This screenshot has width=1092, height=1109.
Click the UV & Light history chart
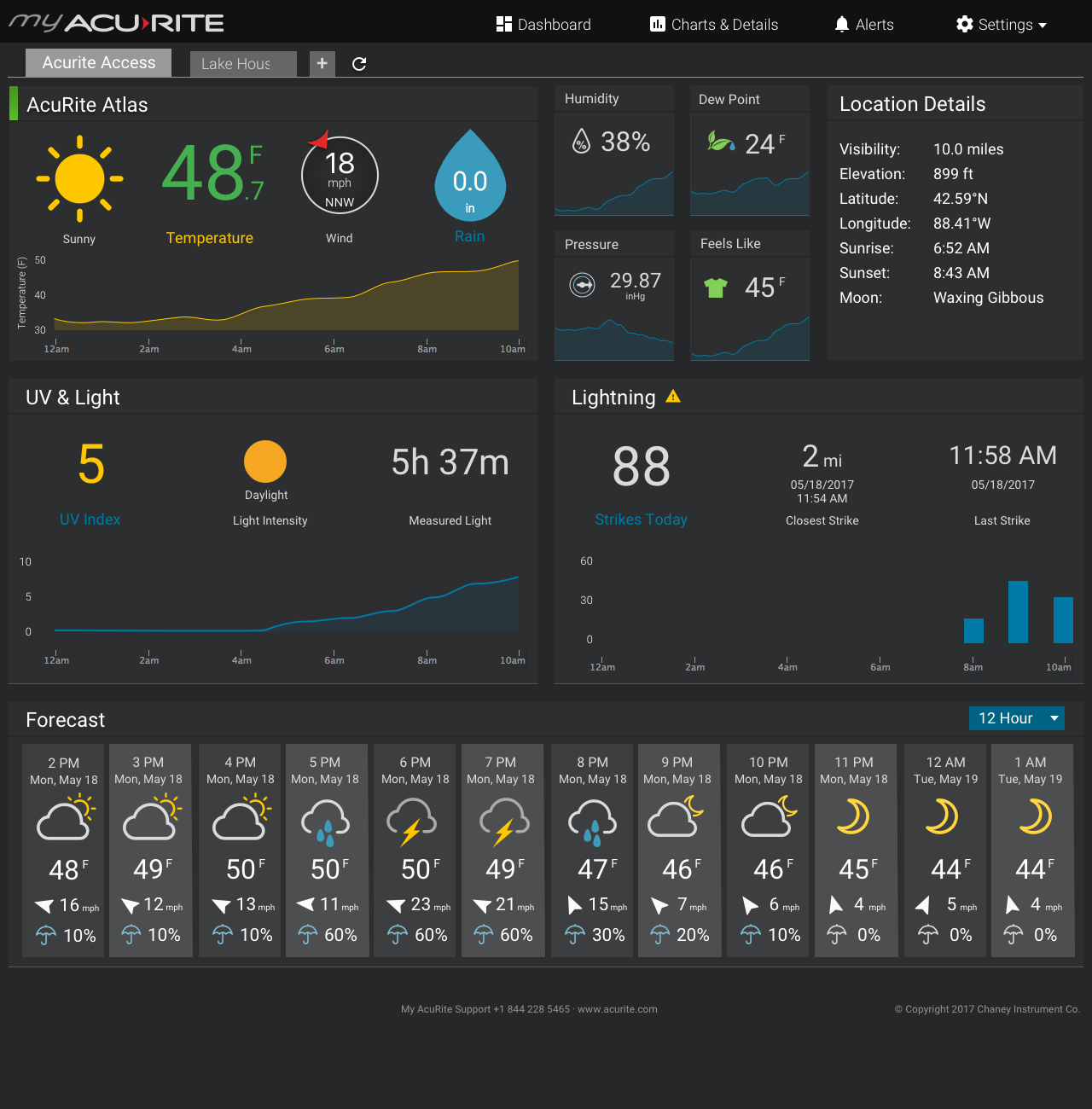coord(287,604)
